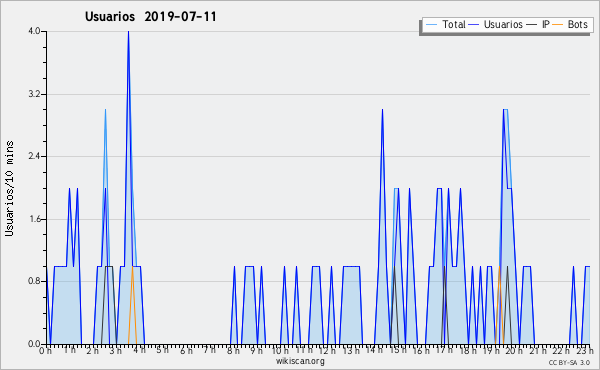Click the '3.2' y-axis value
This screenshot has height=370, width=600.
pos(34,94)
